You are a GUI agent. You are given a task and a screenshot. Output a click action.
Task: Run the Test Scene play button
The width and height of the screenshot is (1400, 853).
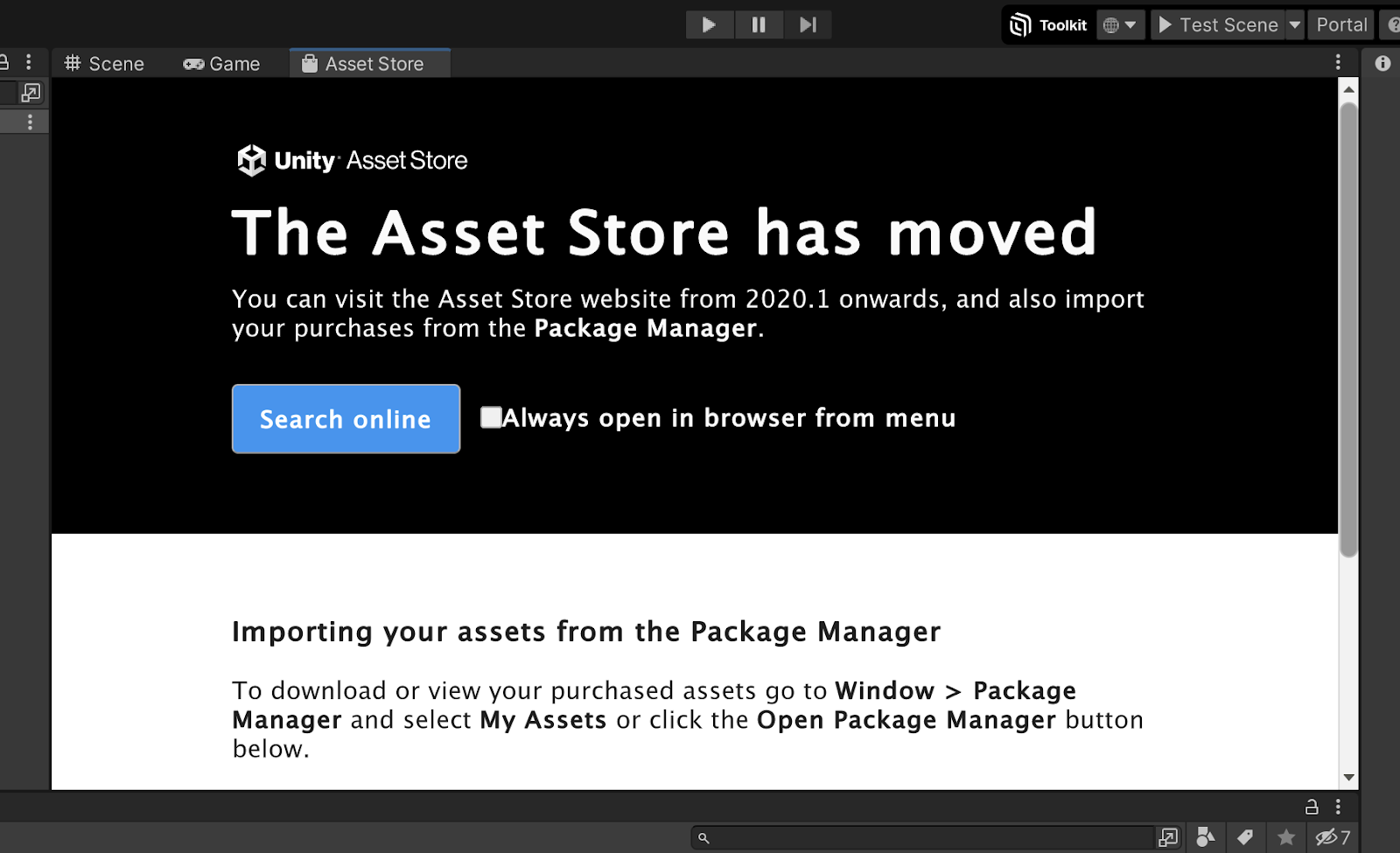1218,25
